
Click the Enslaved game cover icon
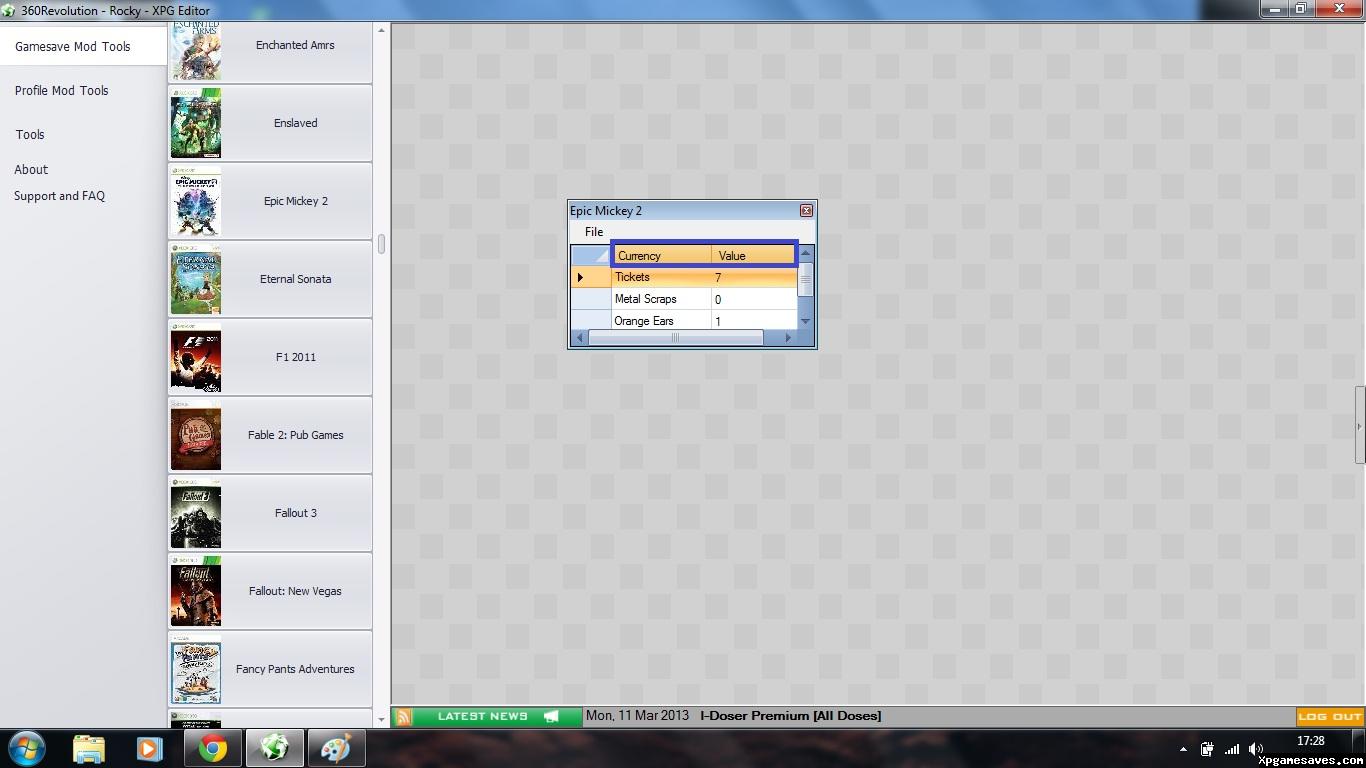[x=196, y=123]
